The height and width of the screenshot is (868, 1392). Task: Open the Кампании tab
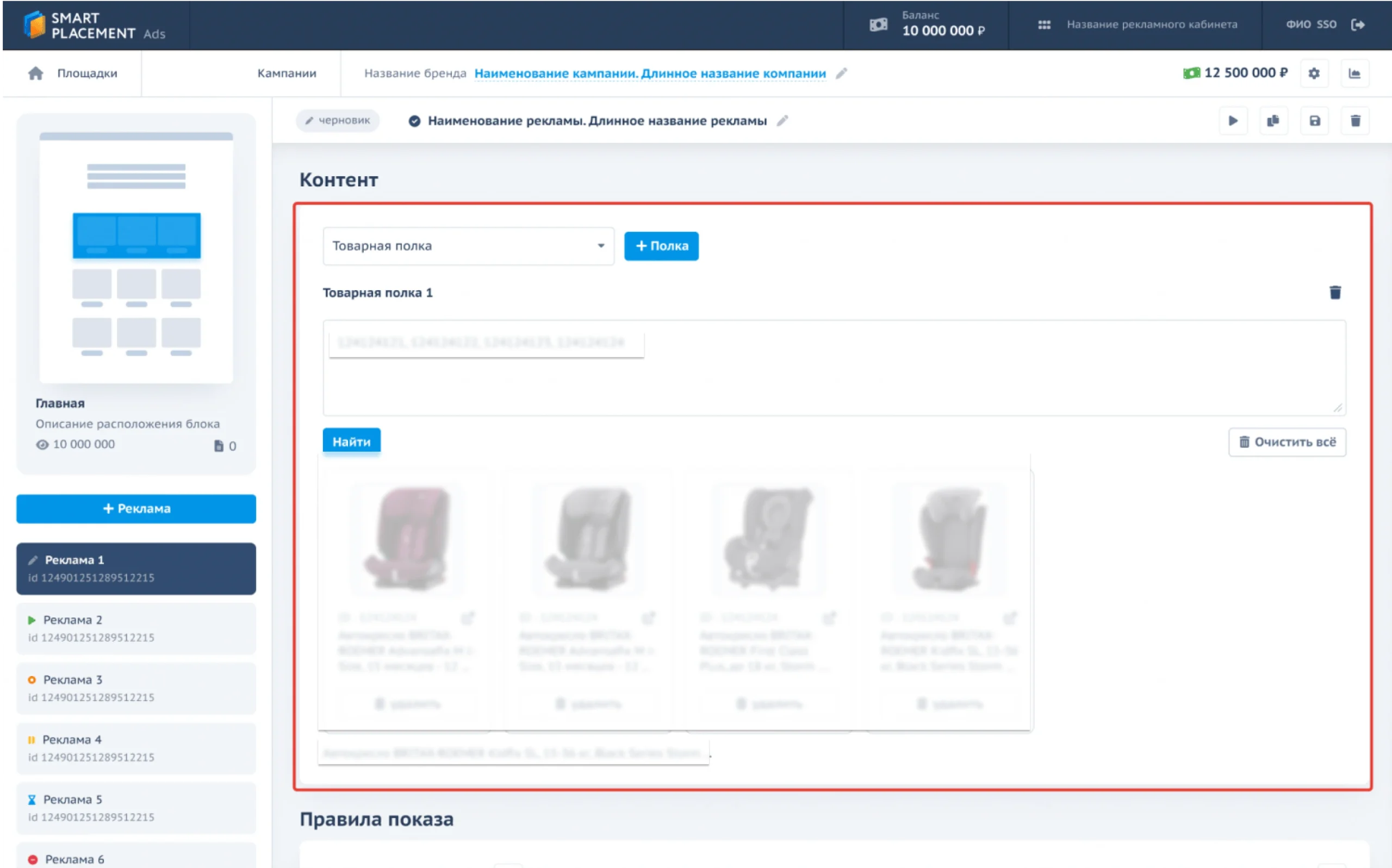[x=287, y=73]
